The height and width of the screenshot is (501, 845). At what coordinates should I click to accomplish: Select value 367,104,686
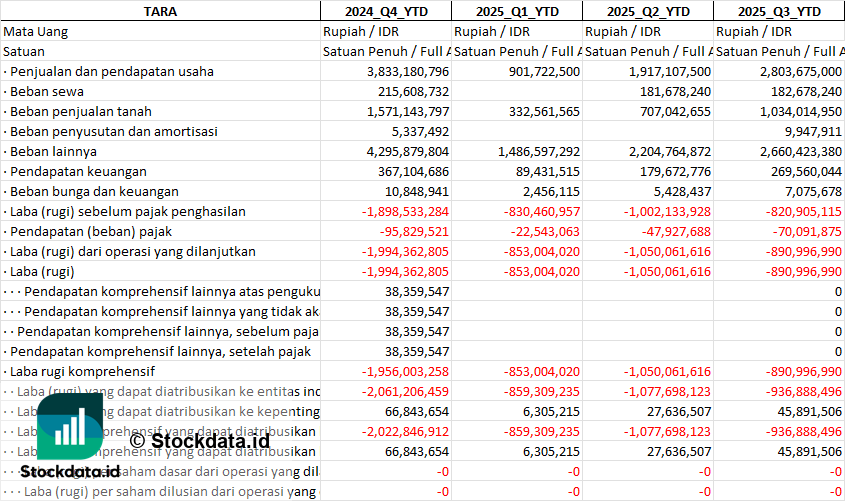coord(413,171)
